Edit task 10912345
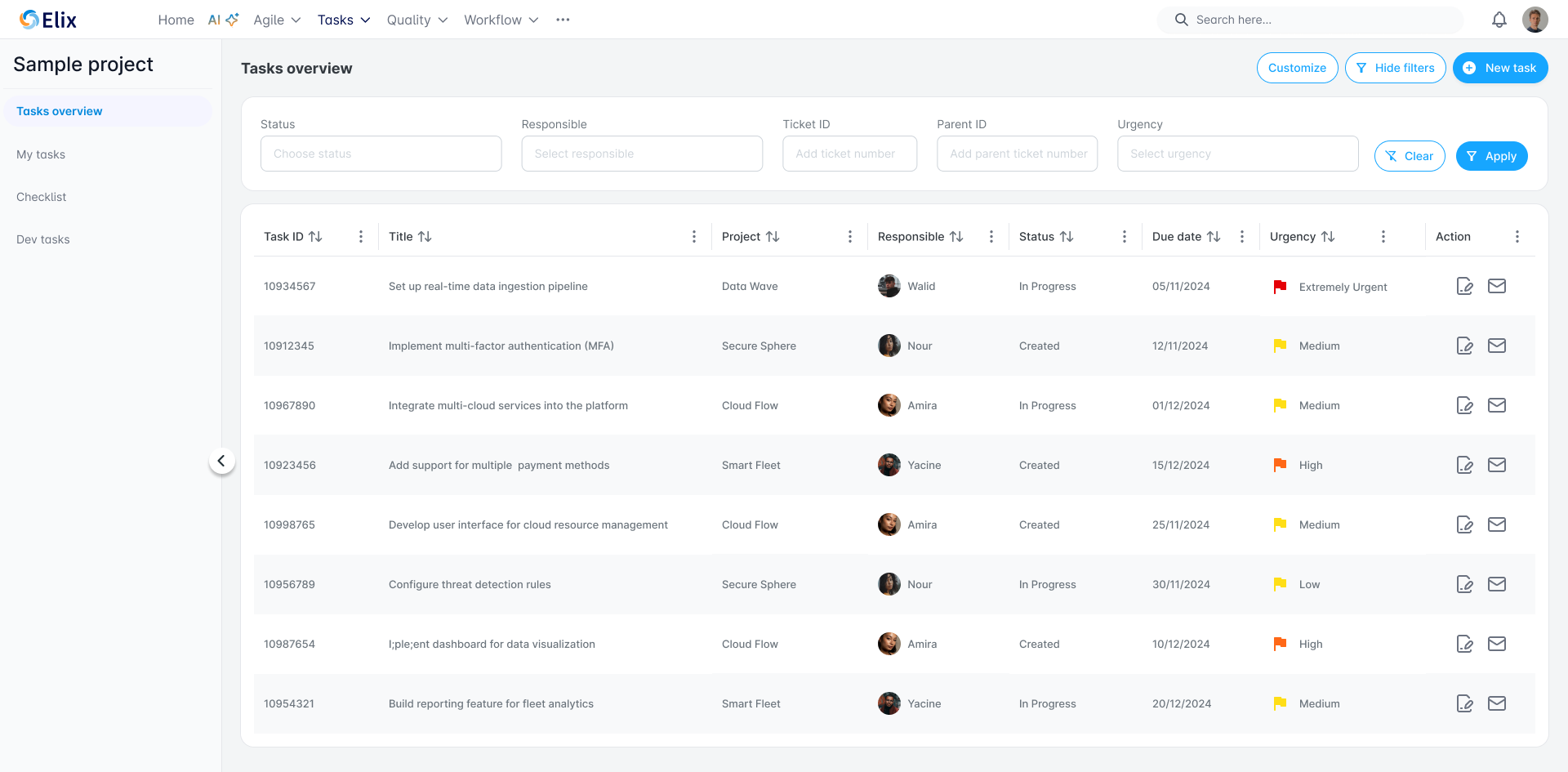This screenshot has height=772, width=1568. click(x=1465, y=346)
